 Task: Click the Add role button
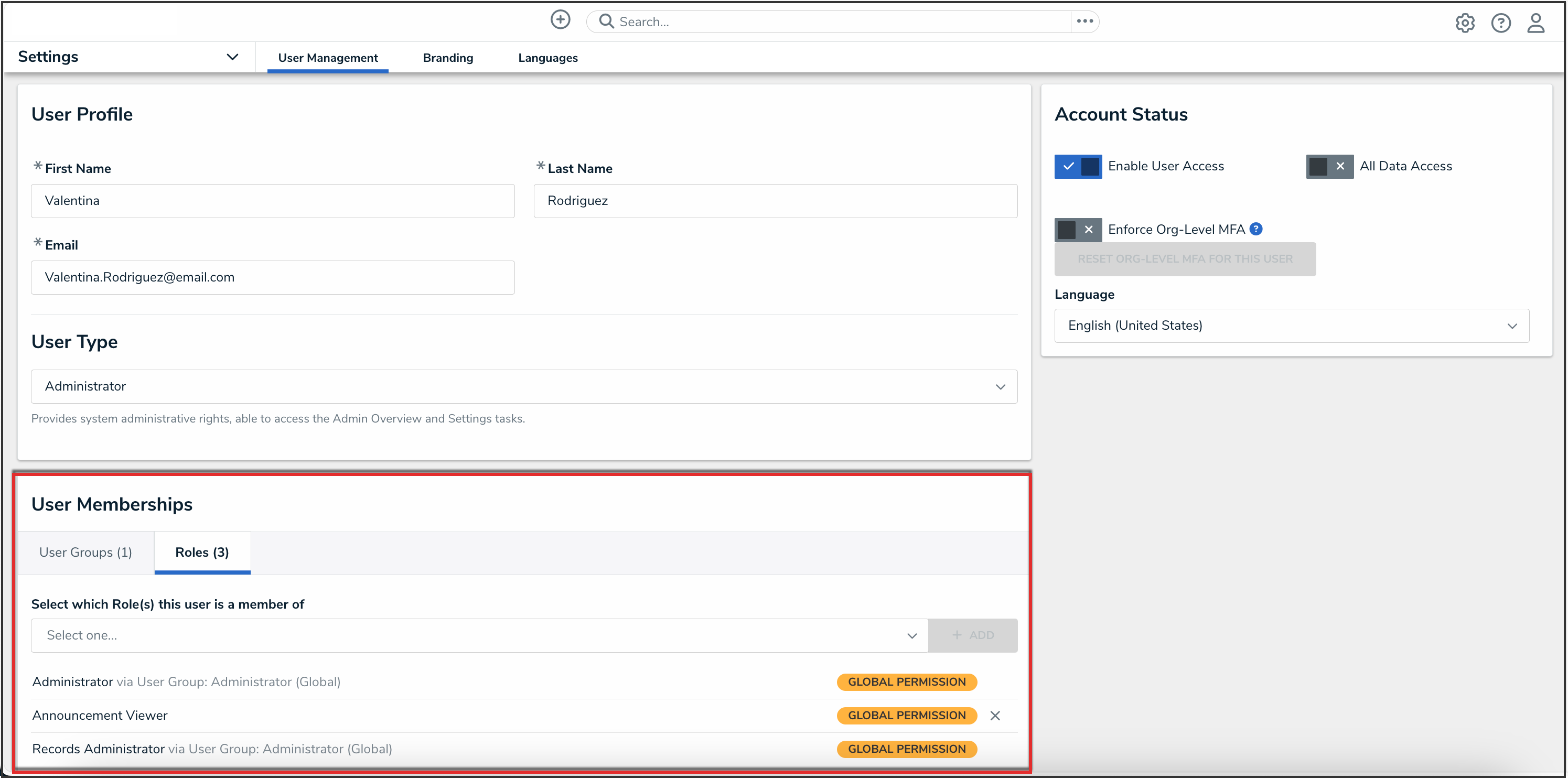(x=973, y=635)
